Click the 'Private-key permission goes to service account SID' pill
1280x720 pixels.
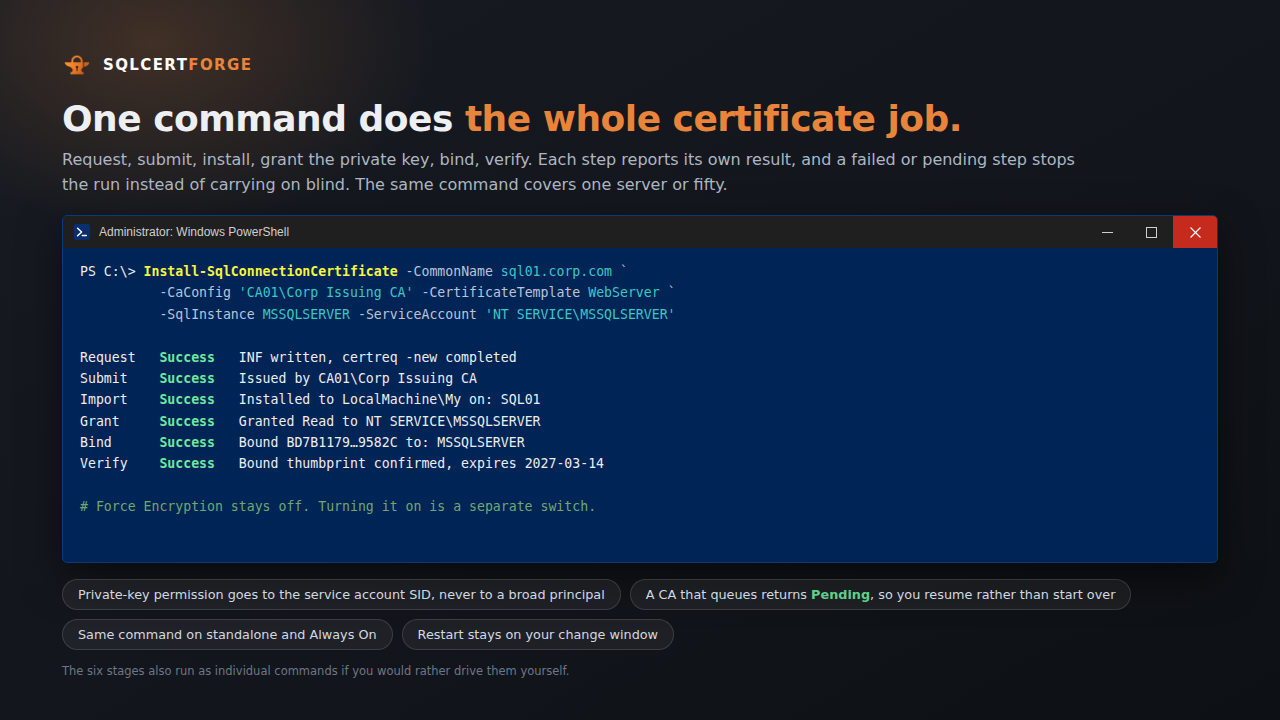(341, 595)
